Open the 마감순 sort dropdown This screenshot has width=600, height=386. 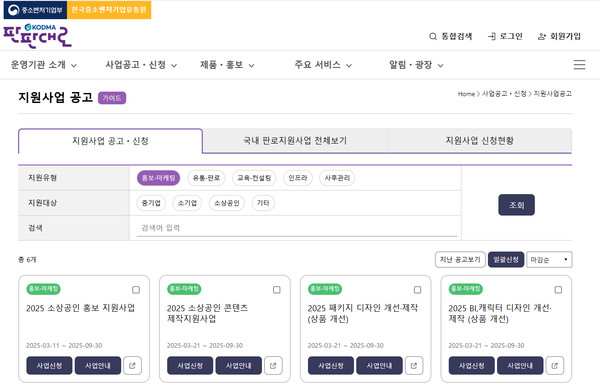coord(549,259)
